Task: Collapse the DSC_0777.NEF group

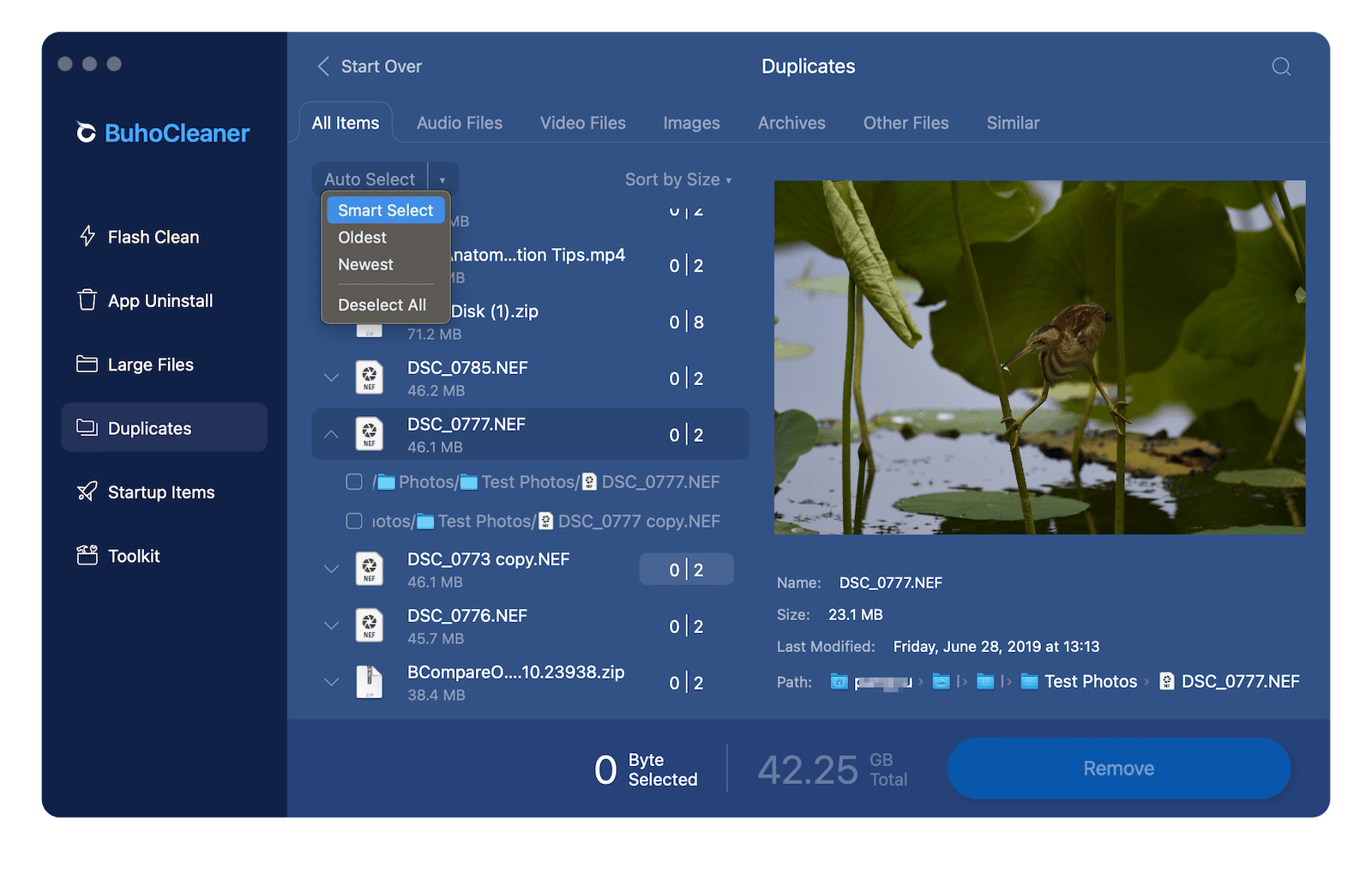Action: point(332,434)
